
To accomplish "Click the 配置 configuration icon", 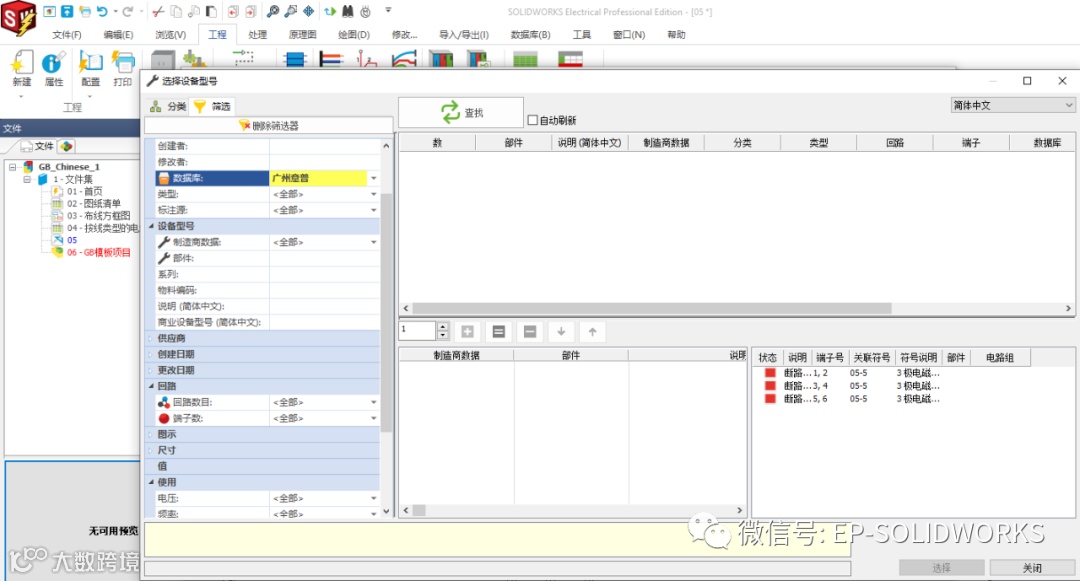I will point(90,63).
